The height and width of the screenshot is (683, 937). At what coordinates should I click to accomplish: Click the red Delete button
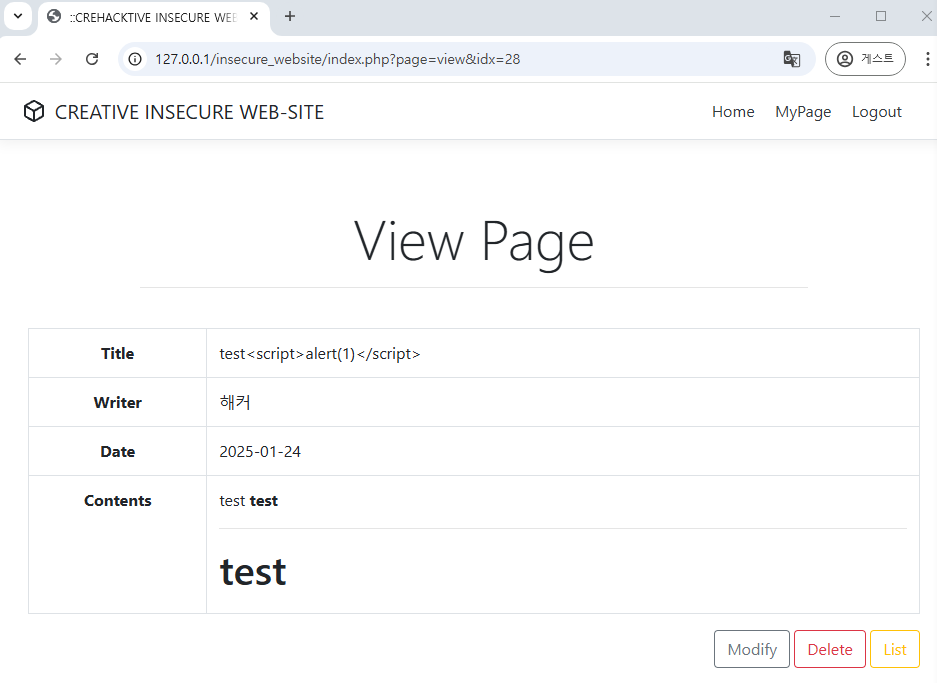(x=829, y=649)
